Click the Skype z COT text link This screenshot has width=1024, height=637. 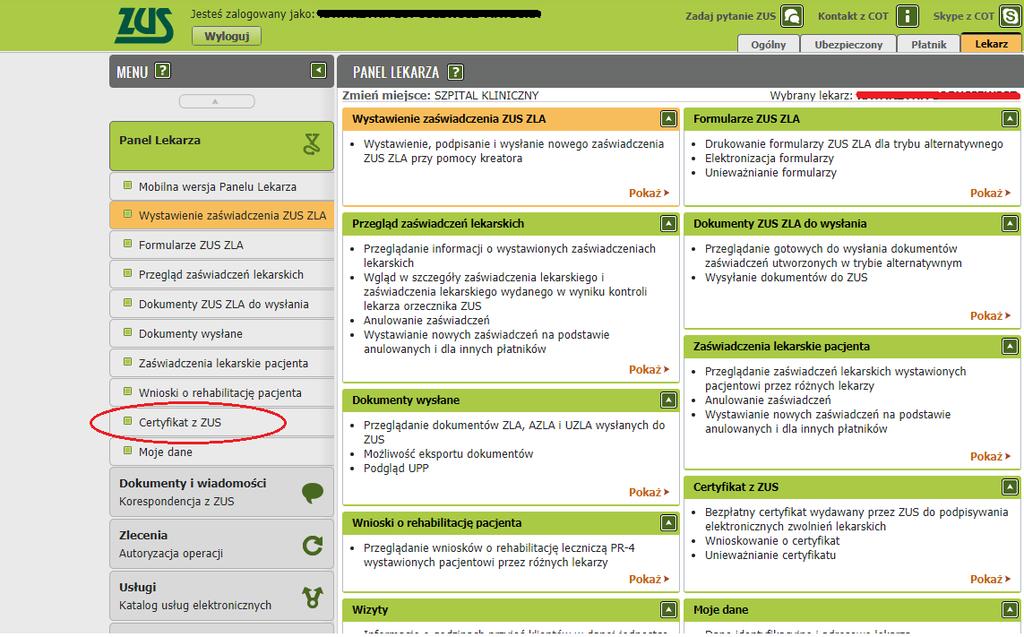[963, 16]
